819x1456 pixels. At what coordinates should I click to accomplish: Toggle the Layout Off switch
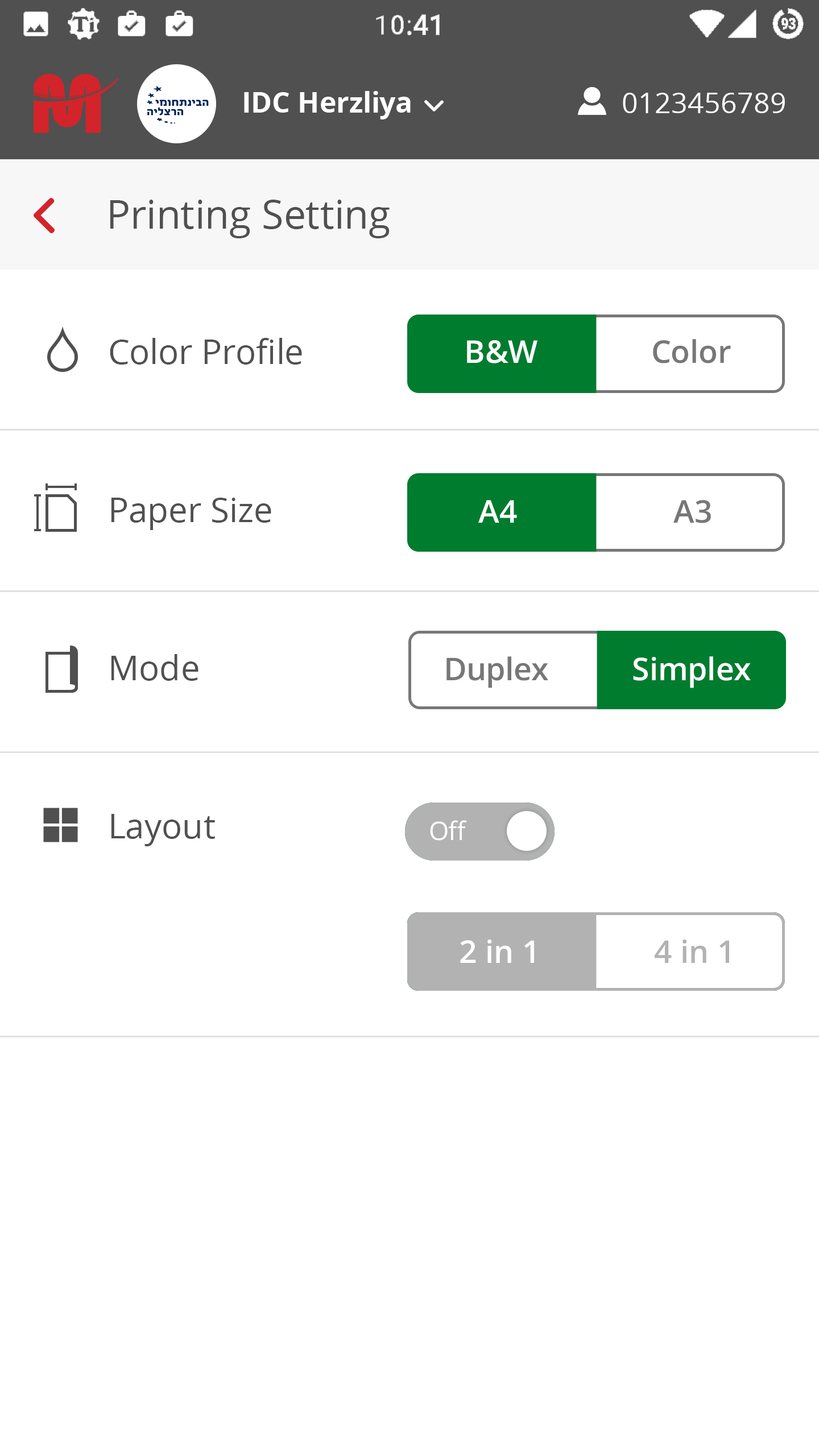click(479, 831)
